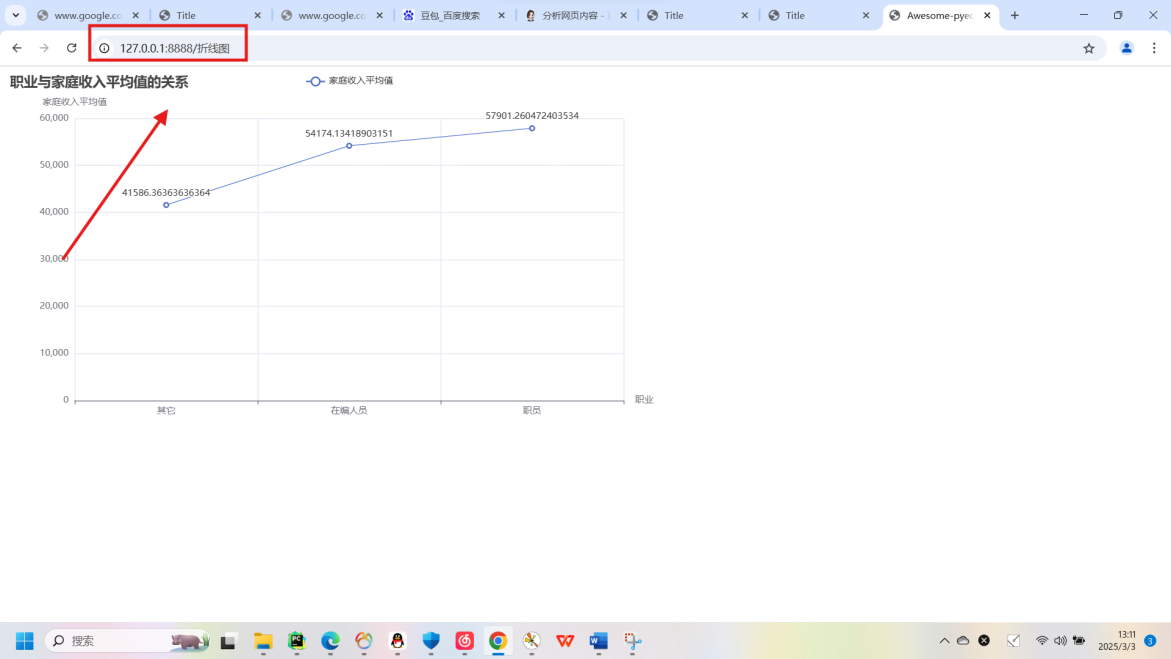Select the Awesome-pyecharts tab
1171x659 pixels.
point(941,15)
